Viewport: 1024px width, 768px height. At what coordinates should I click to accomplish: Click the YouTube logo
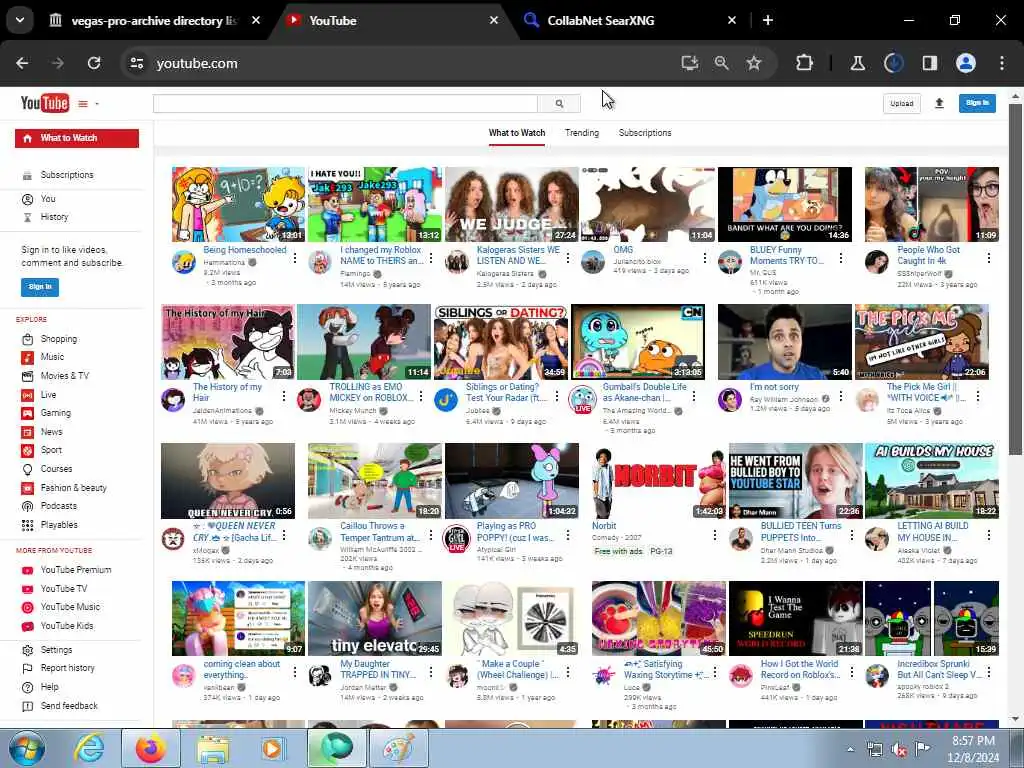(44, 103)
